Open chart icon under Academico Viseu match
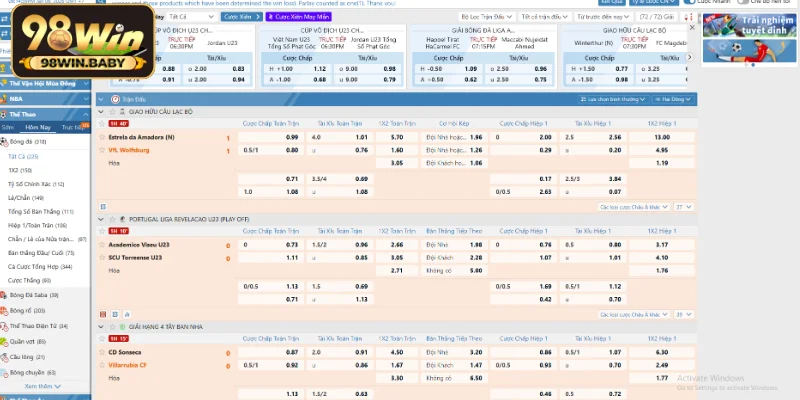 point(127,314)
